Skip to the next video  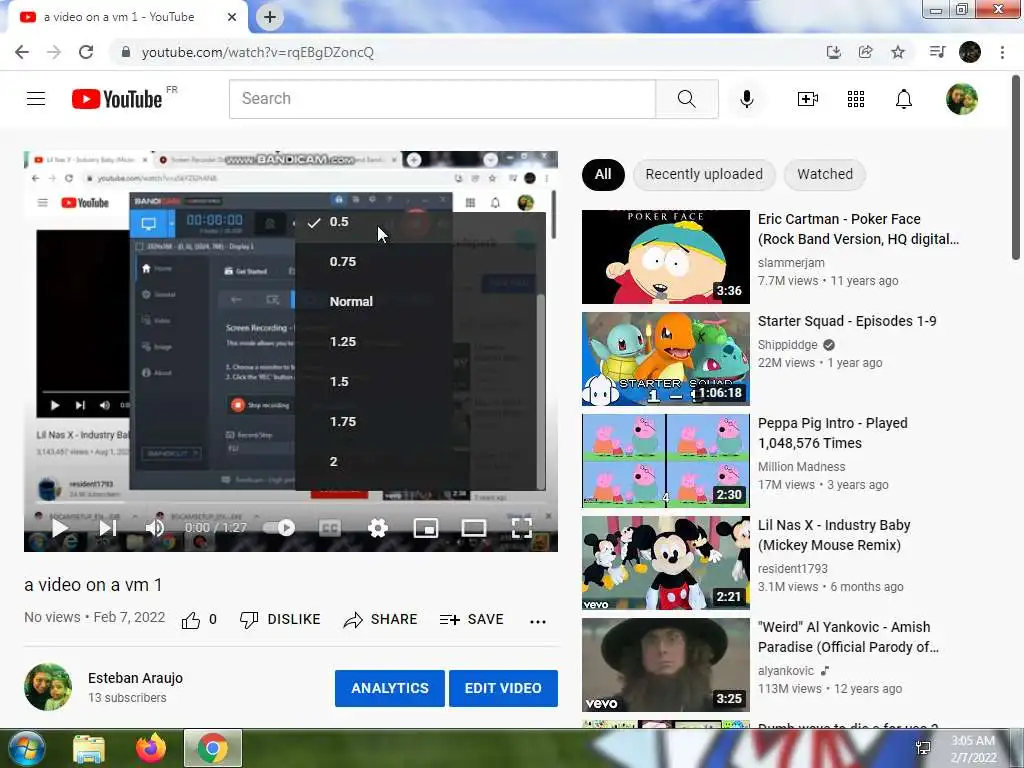(x=108, y=528)
